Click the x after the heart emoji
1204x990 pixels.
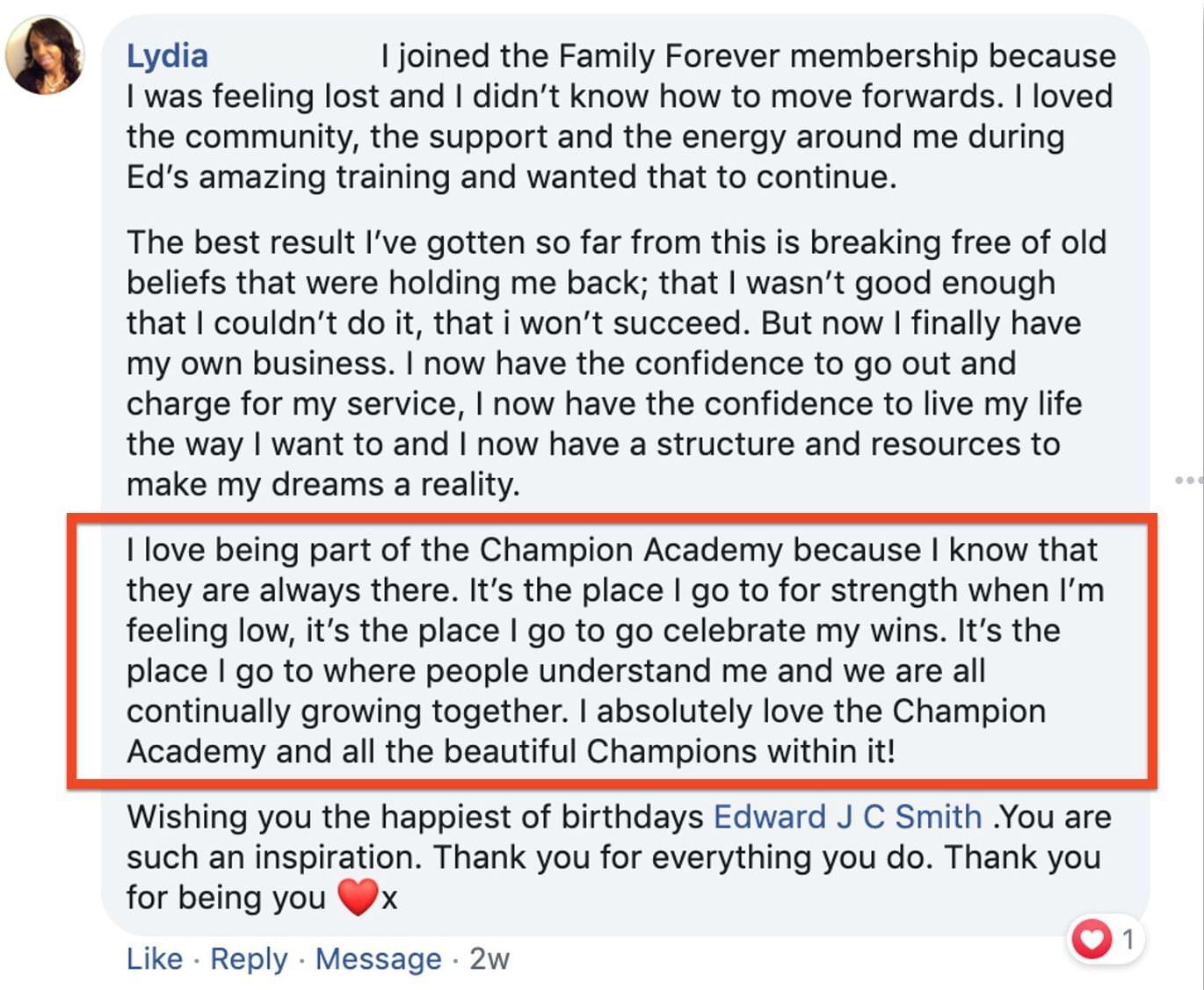(389, 899)
